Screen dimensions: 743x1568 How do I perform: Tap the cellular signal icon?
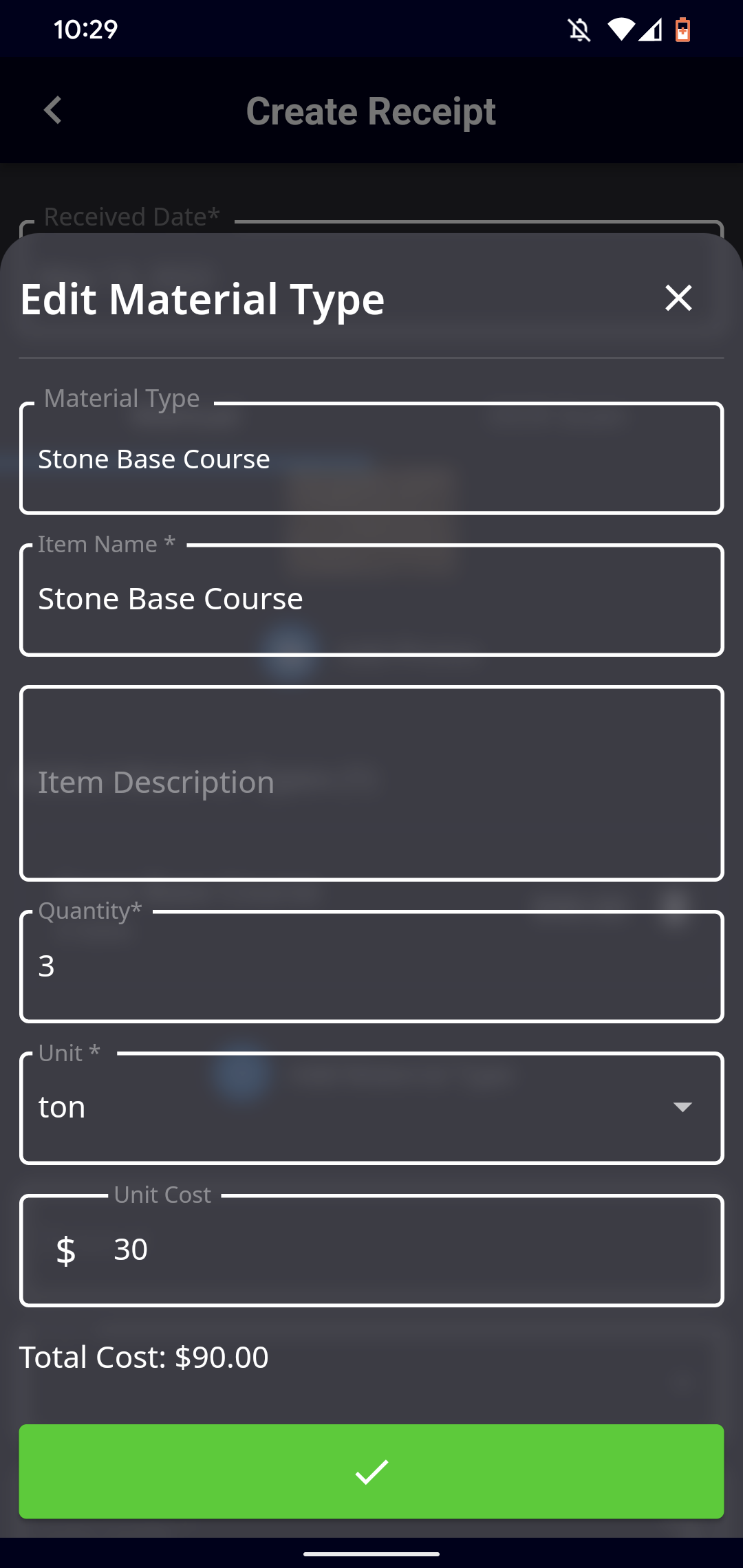point(650,30)
